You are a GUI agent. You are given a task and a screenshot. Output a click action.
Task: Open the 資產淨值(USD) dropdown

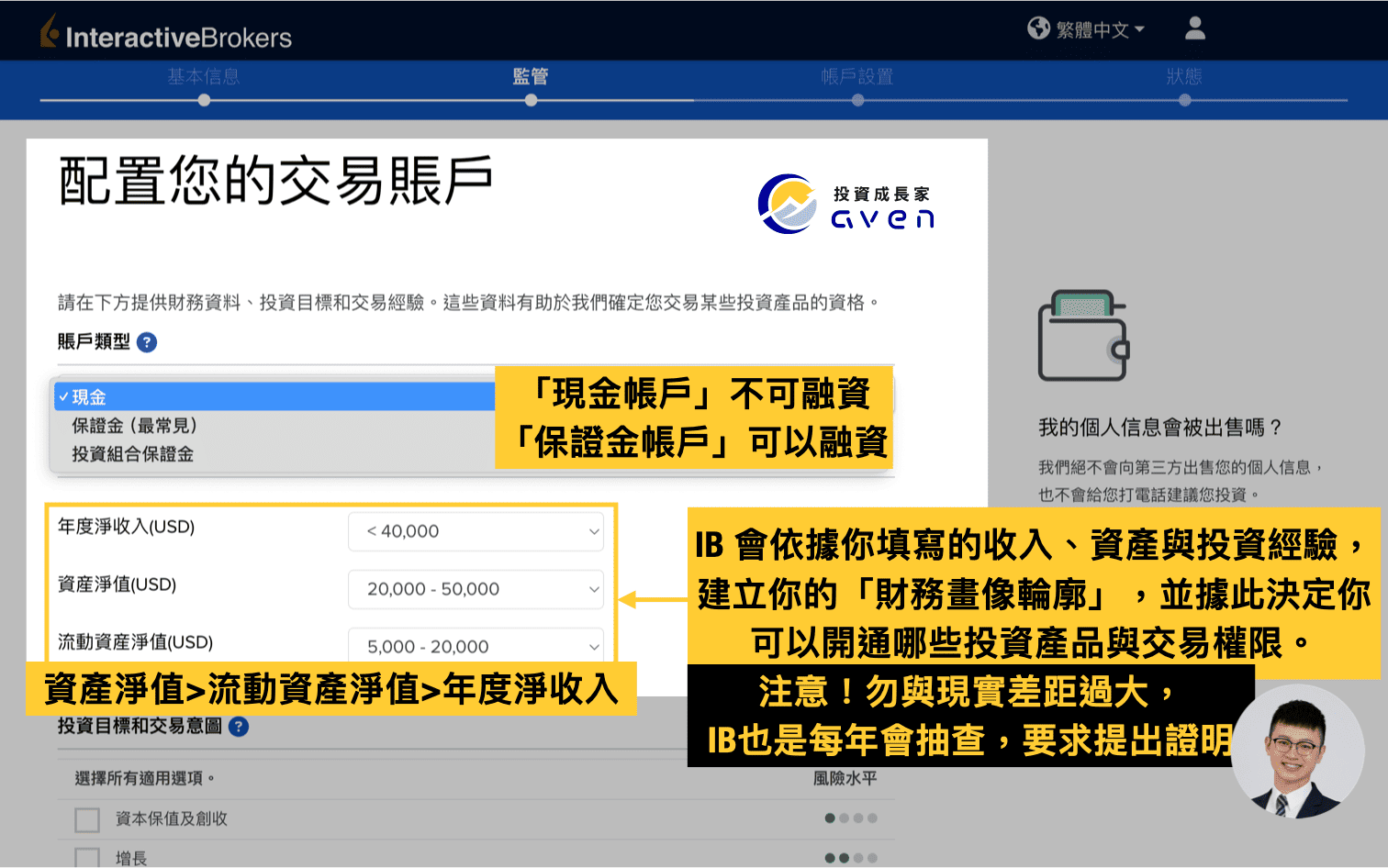coord(476,589)
